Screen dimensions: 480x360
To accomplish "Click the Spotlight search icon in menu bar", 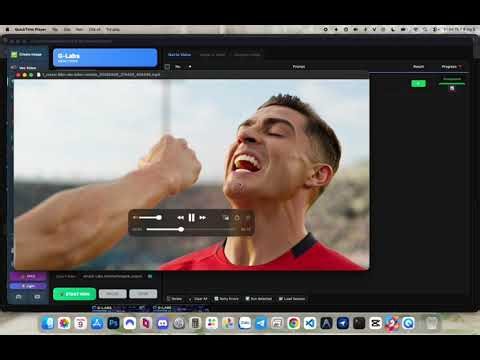I will [425, 29].
